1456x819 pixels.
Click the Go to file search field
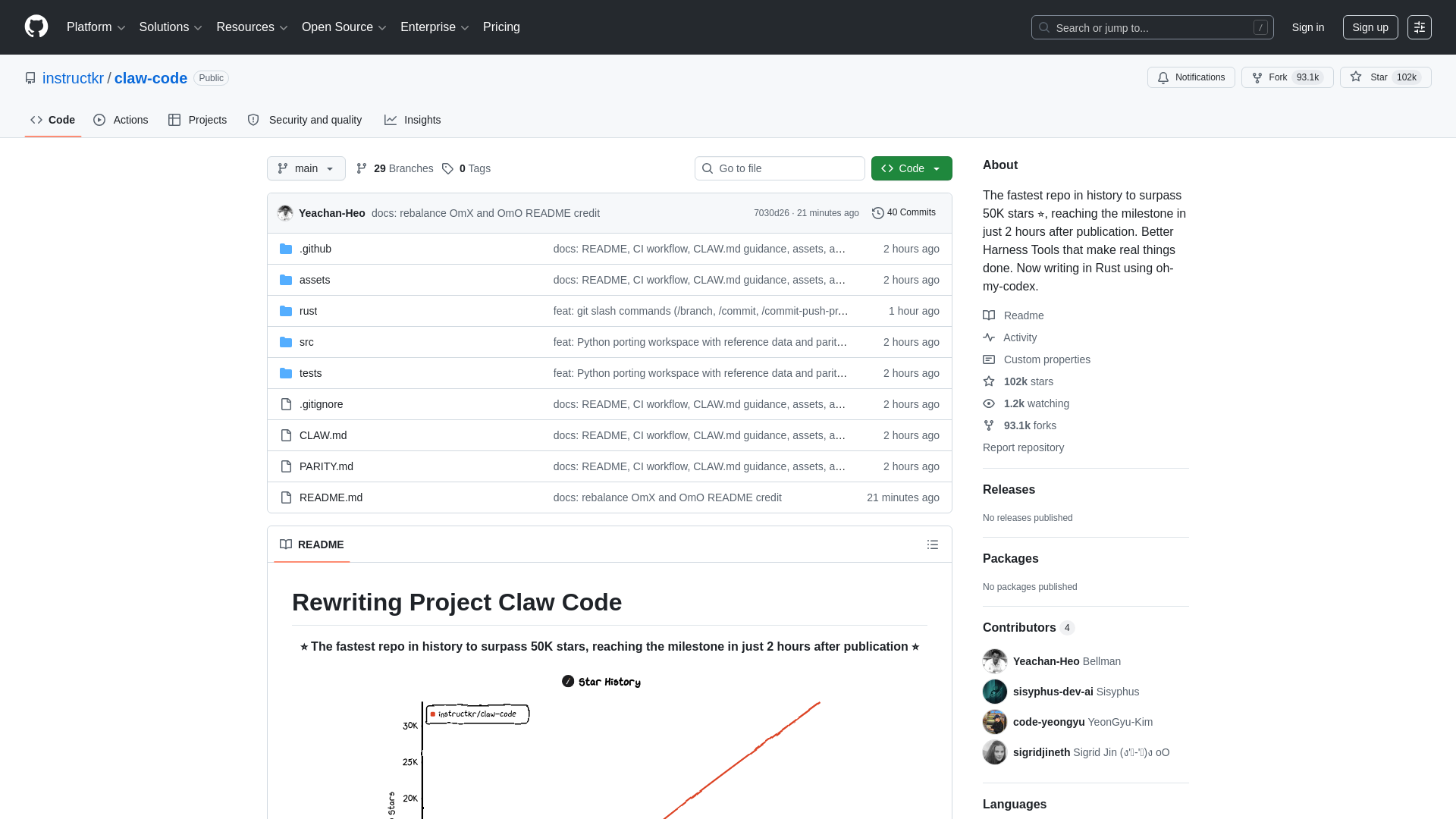pos(780,168)
